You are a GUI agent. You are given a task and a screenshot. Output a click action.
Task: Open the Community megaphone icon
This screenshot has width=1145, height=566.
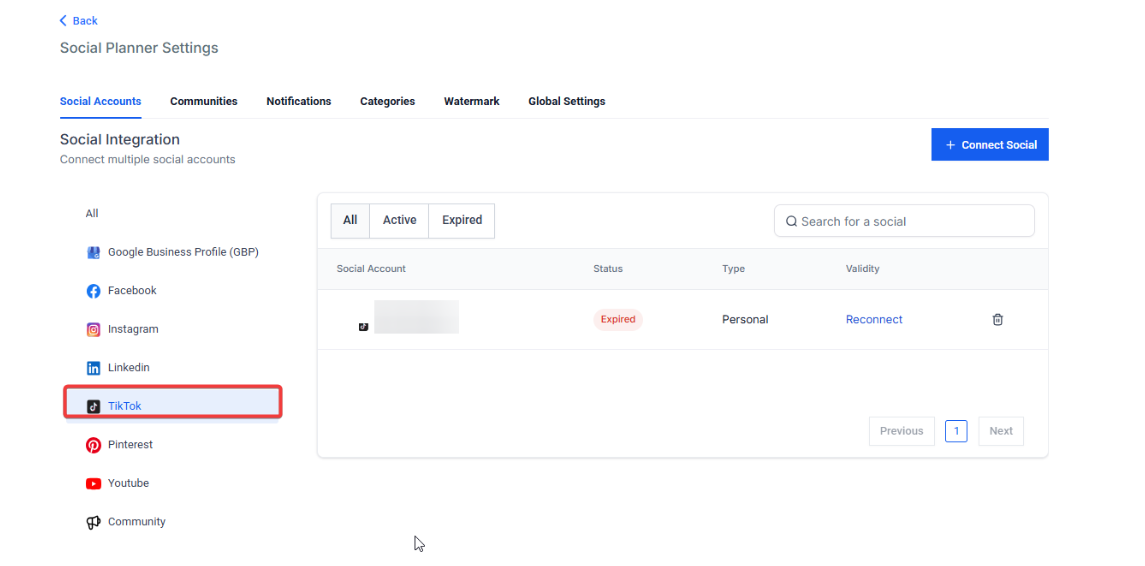coord(93,522)
